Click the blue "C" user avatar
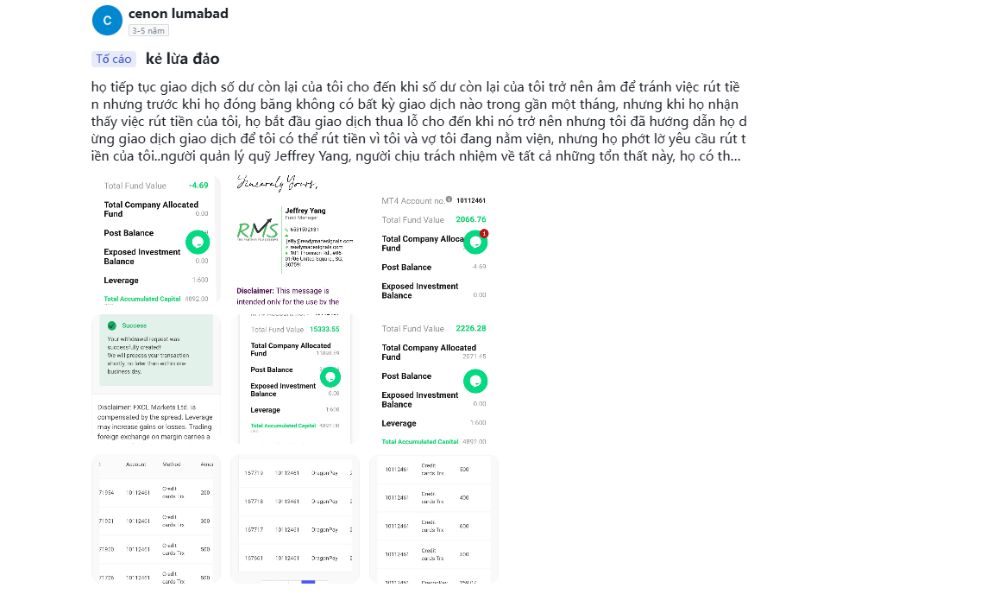 pos(107,20)
